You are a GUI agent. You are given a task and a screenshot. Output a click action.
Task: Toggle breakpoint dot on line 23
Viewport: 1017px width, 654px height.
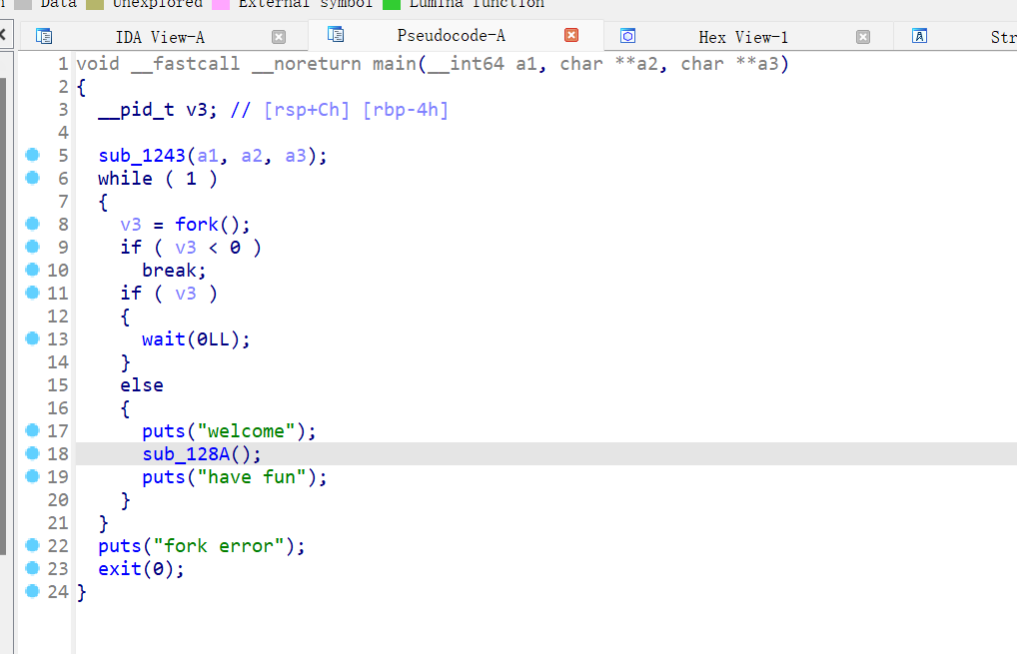pyautogui.click(x=33, y=568)
